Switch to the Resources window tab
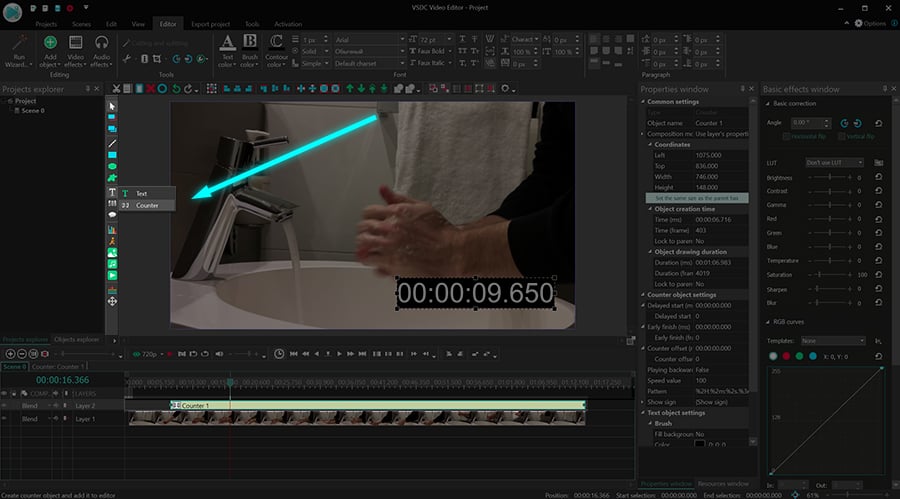This screenshot has height=499, width=900. (x=723, y=484)
